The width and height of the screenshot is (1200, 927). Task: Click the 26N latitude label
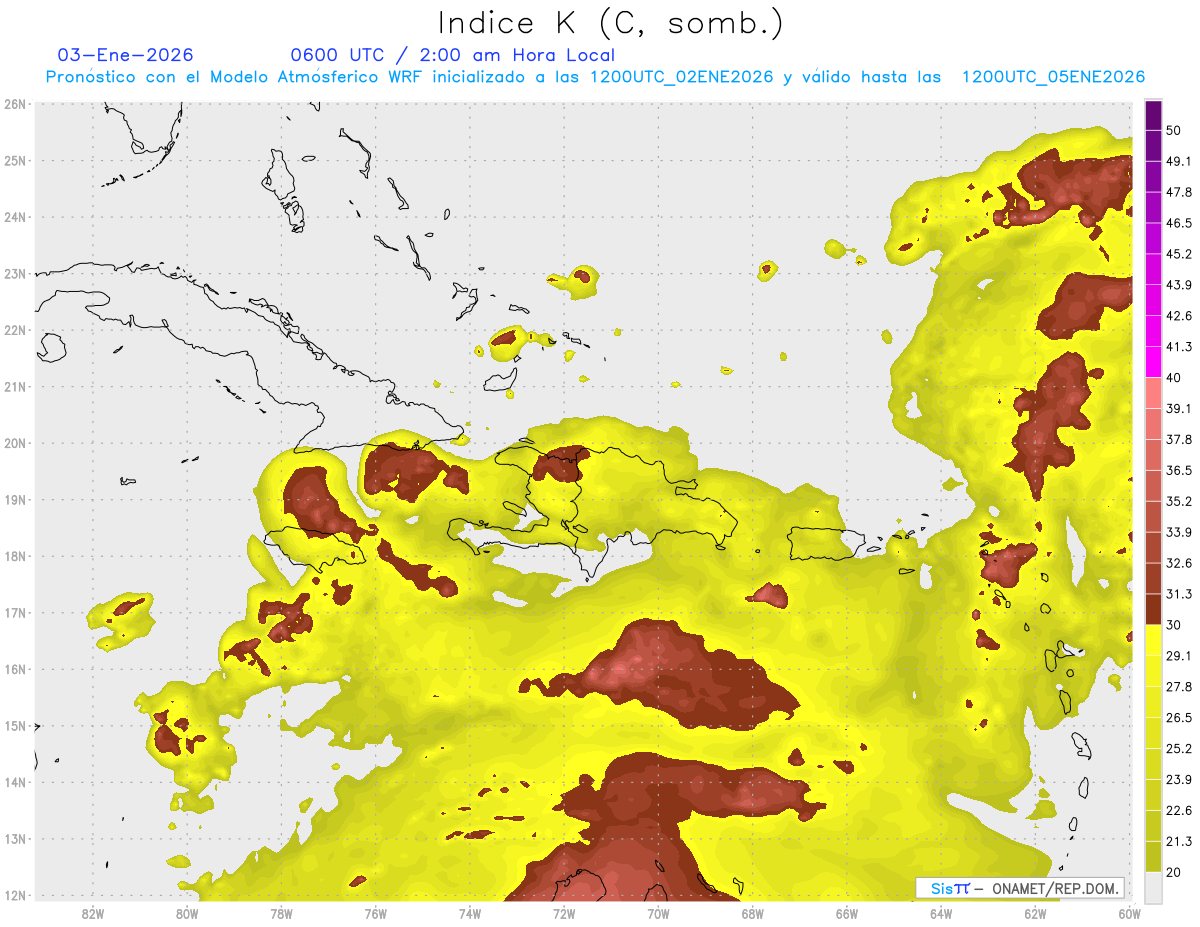(15, 104)
